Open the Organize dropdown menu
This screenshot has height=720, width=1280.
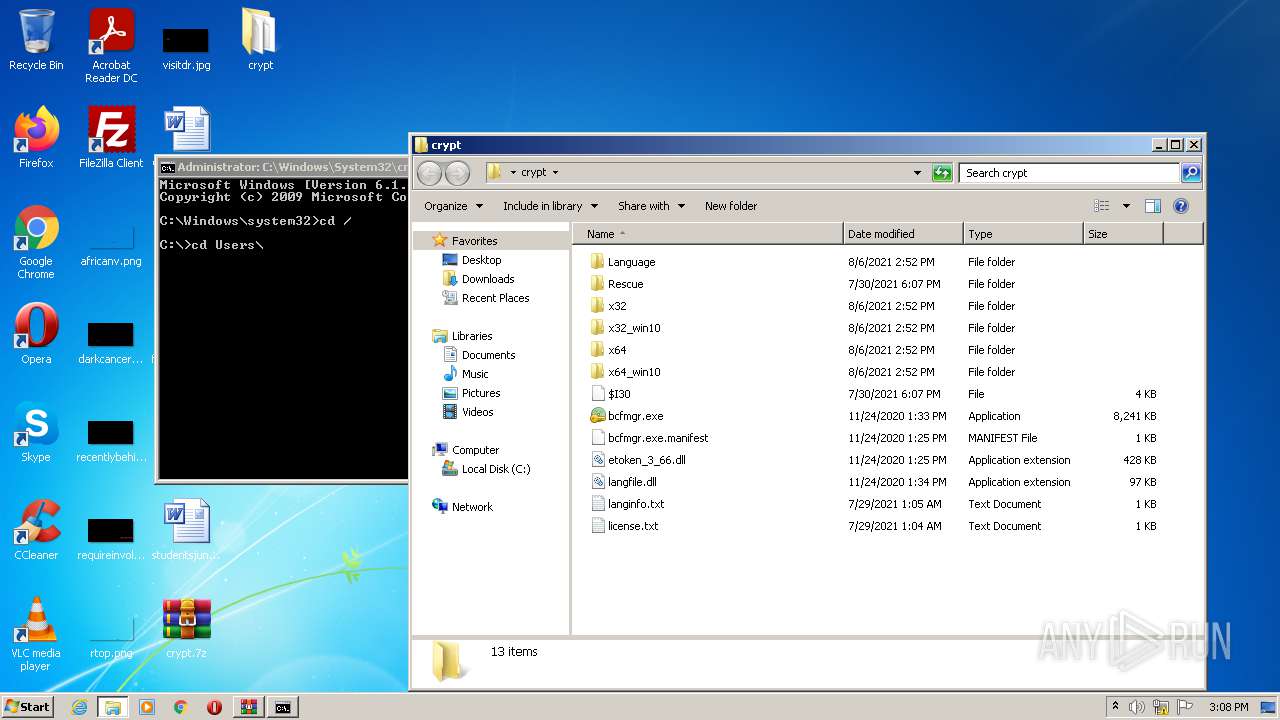point(454,206)
